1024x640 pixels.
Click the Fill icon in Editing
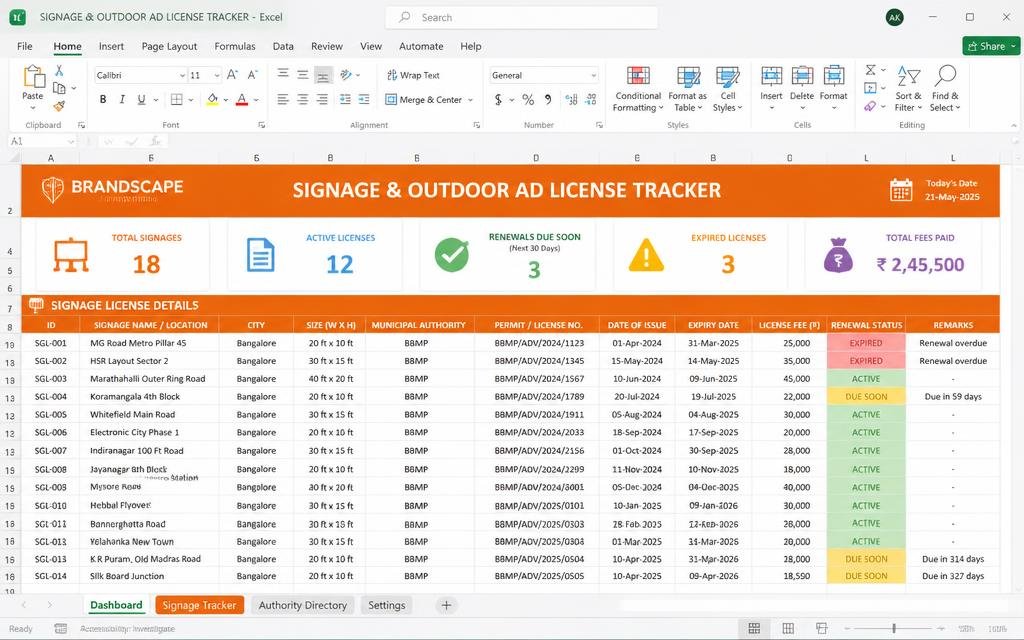tap(871, 88)
